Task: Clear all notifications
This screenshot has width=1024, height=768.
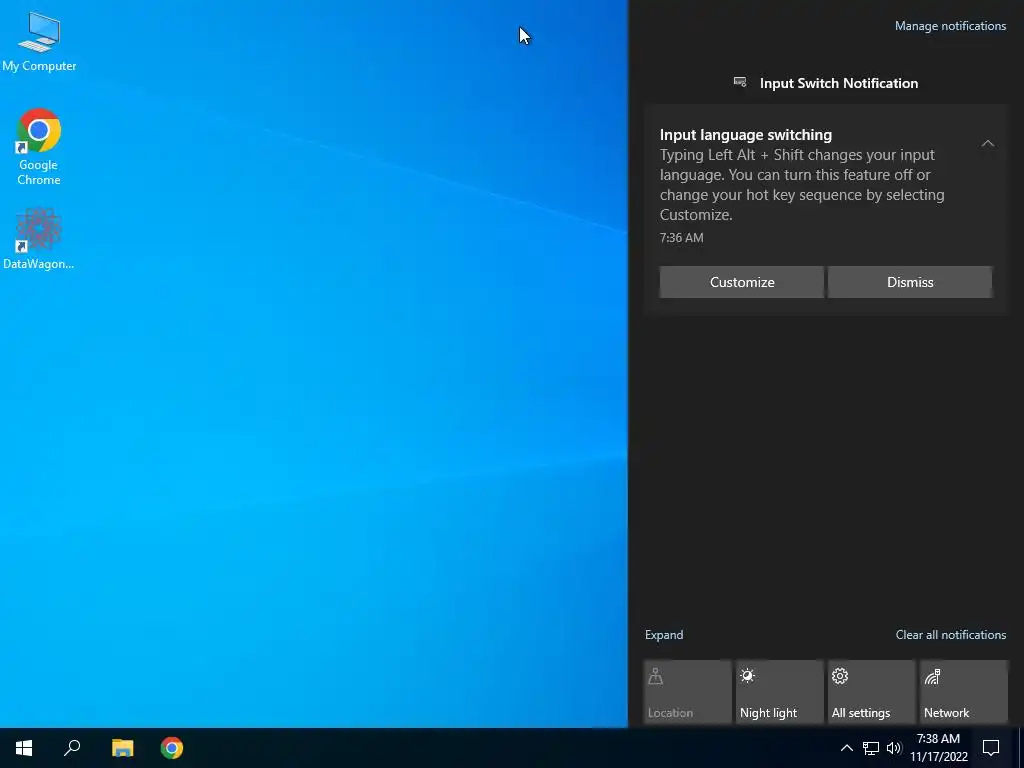Action: (x=951, y=635)
